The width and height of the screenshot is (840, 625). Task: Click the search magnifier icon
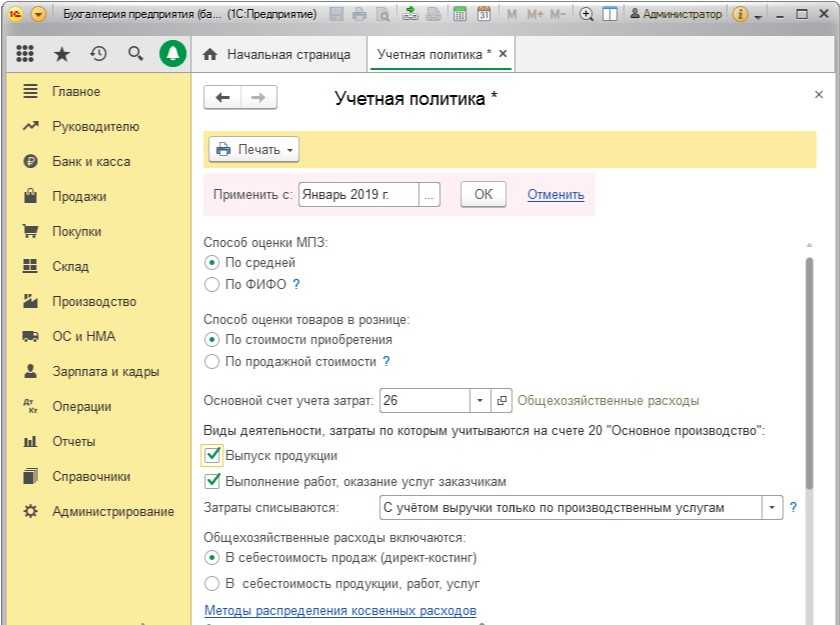tap(135, 55)
